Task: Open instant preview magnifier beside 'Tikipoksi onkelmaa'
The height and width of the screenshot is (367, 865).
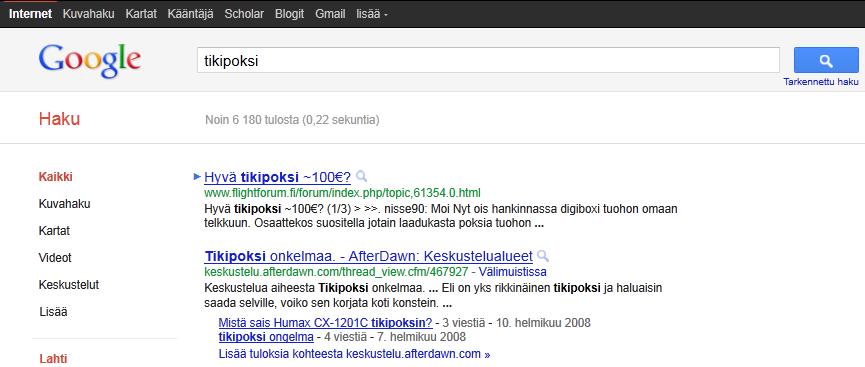Action: tap(543, 256)
